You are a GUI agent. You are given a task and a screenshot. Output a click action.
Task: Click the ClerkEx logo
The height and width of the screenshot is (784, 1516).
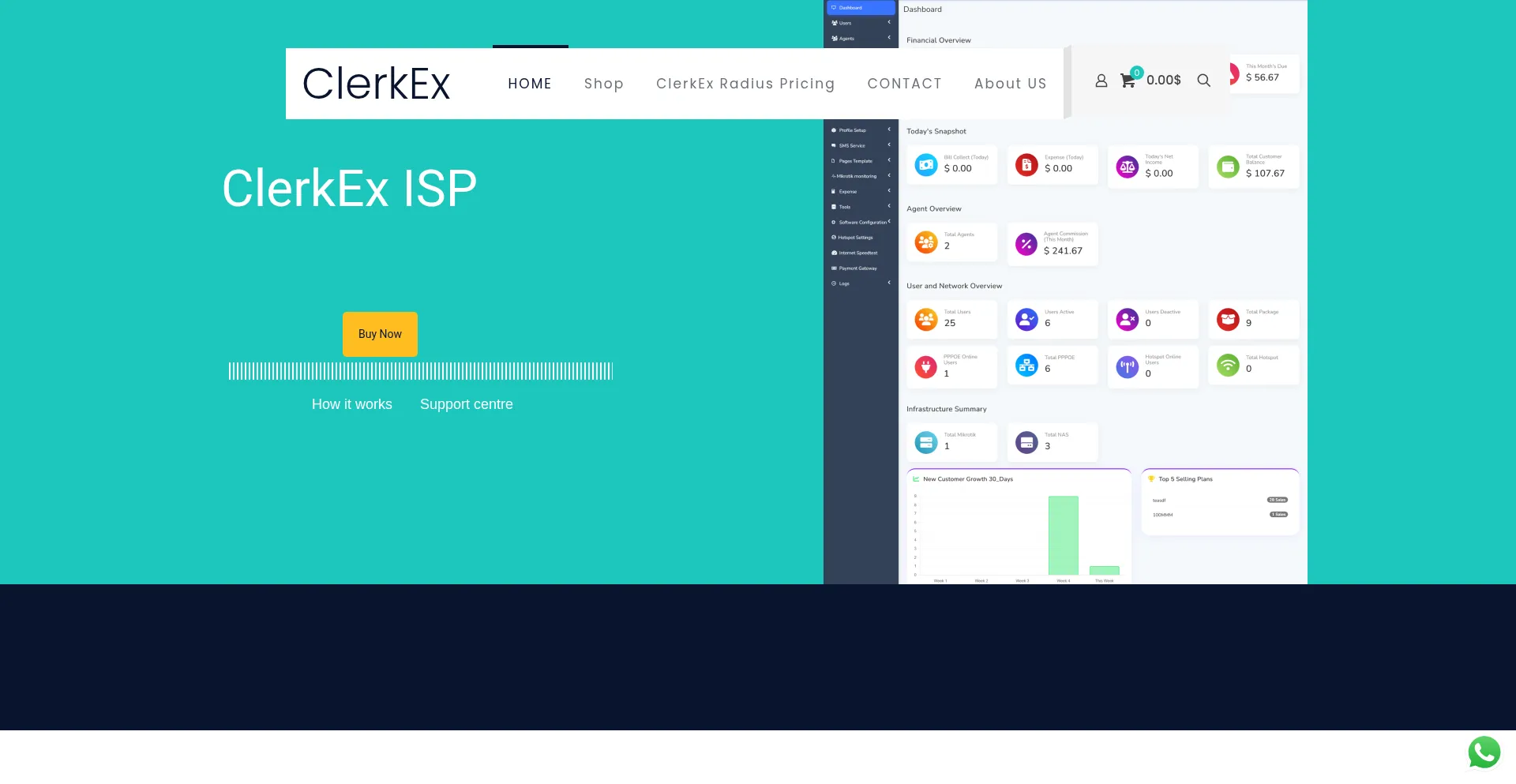376,83
